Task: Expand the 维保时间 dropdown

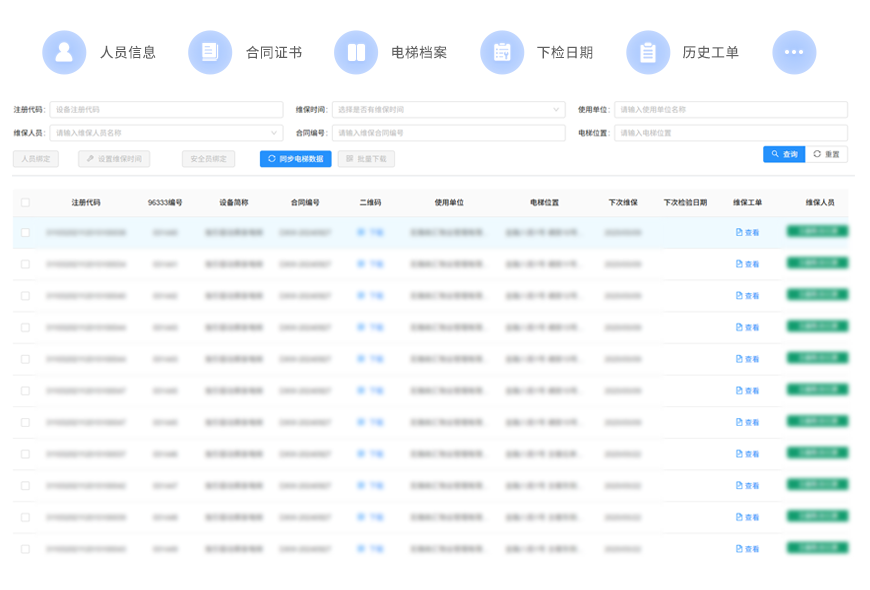Action: (x=448, y=109)
